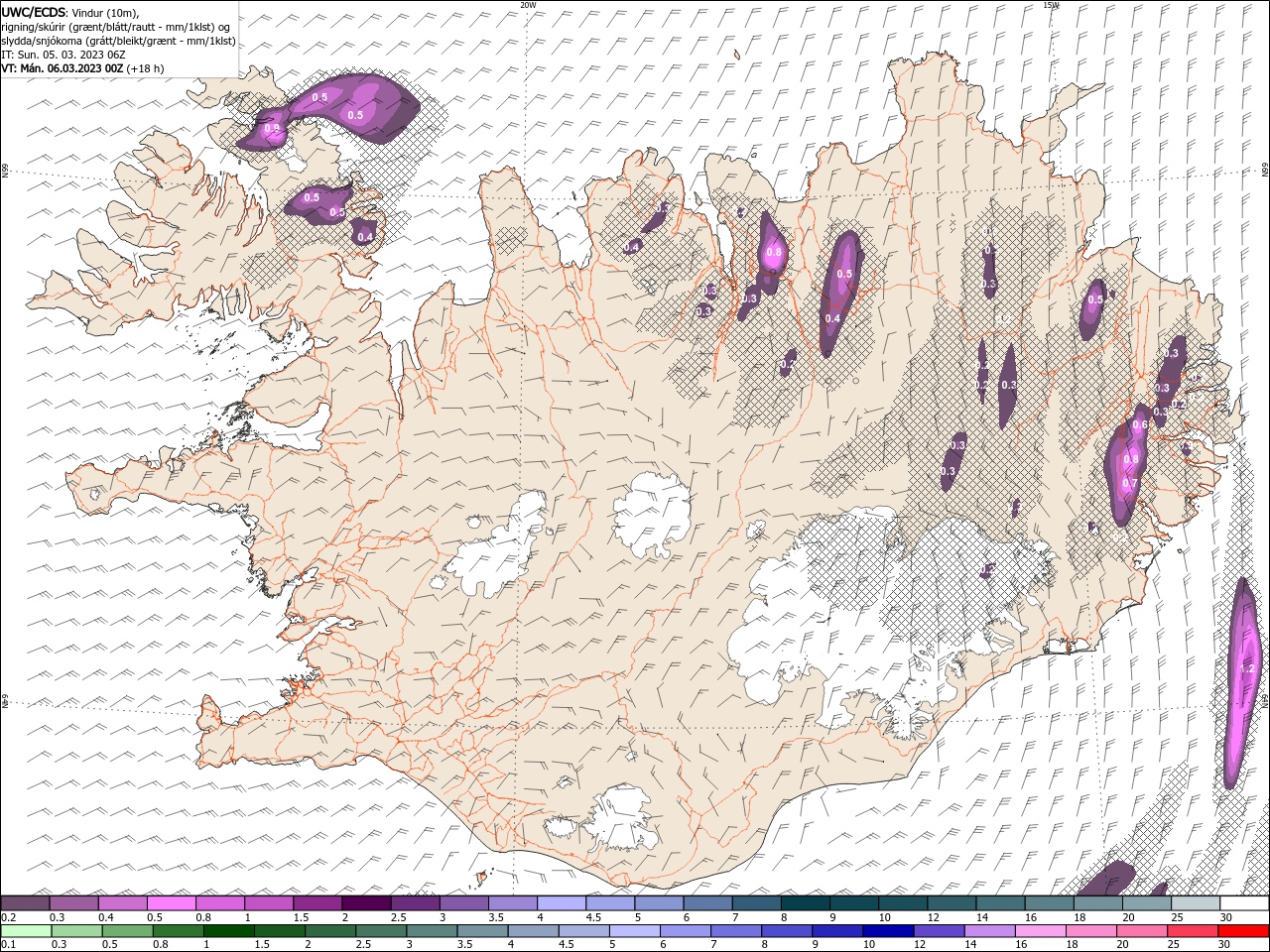Pick the darkest green 1 swatch on rain scale
1270x952 pixels.
click(228, 931)
